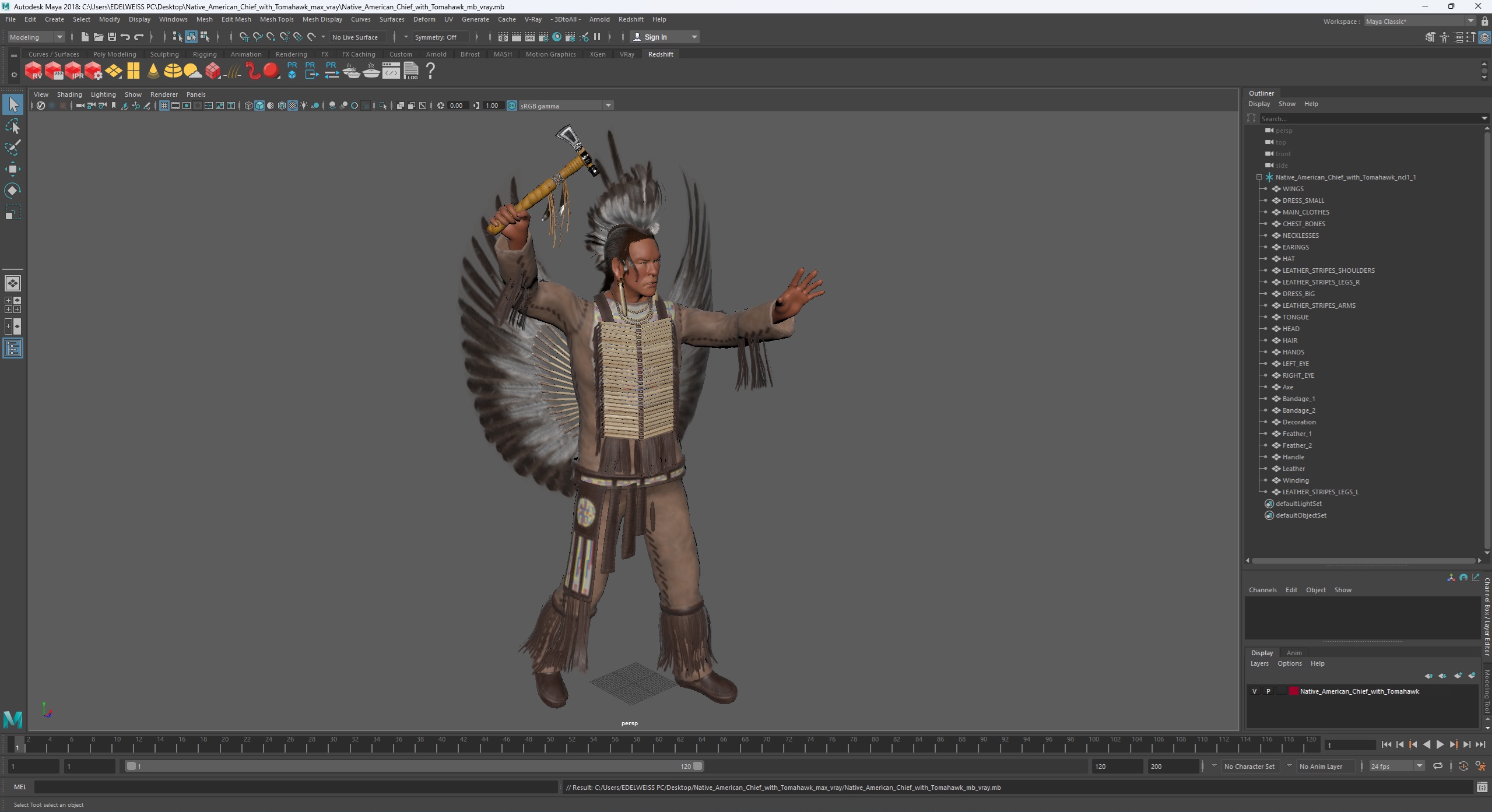This screenshot has height=812, width=1492.
Task: Toggle layer playback P box
Action: [x=1268, y=691]
